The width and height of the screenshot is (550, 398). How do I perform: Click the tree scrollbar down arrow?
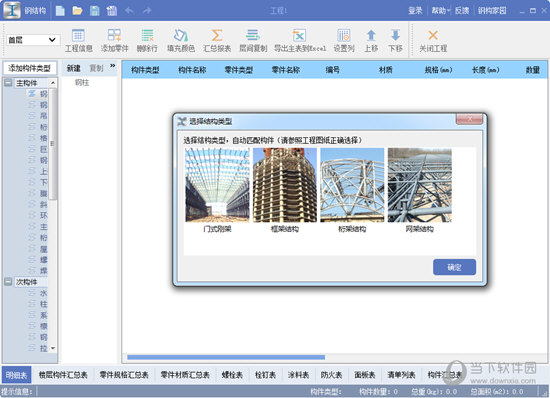(x=53, y=348)
